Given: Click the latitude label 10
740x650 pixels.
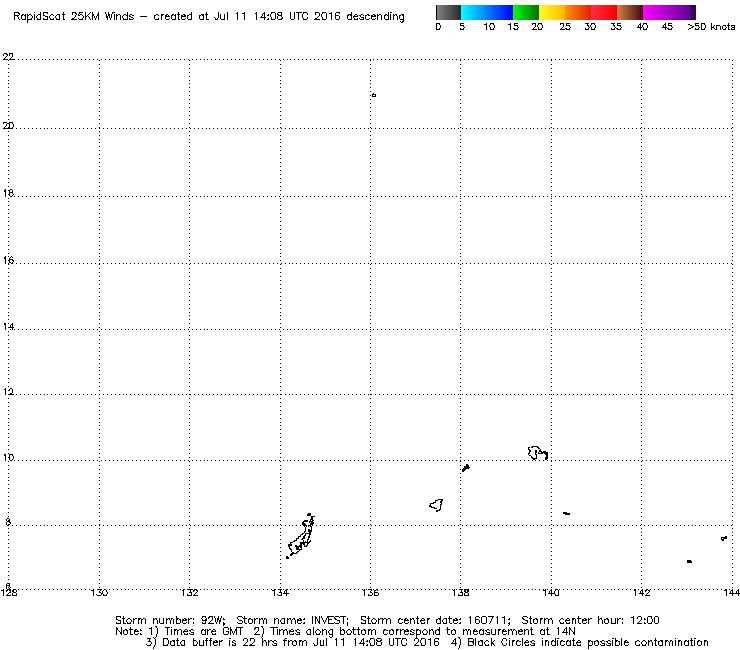Looking at the screenshot, I should (x=8, y=457).
